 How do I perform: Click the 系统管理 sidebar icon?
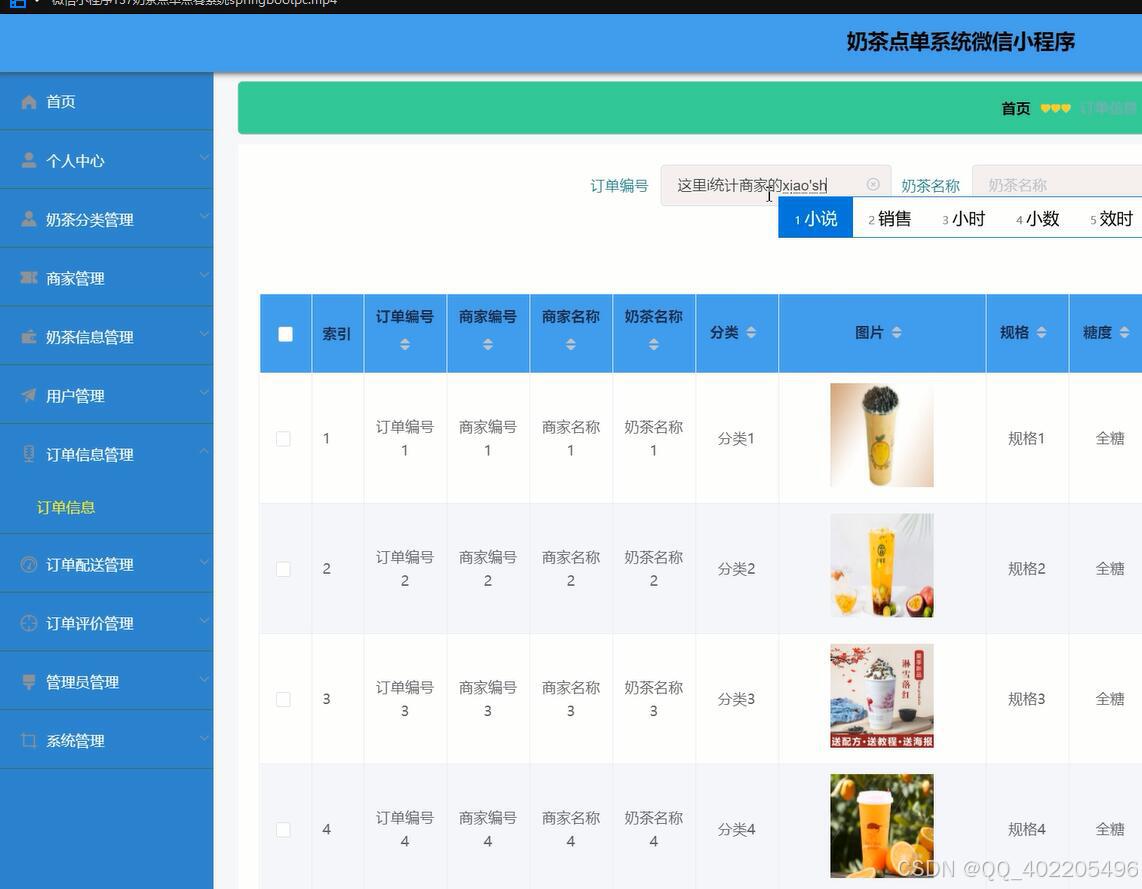(29, 740)
